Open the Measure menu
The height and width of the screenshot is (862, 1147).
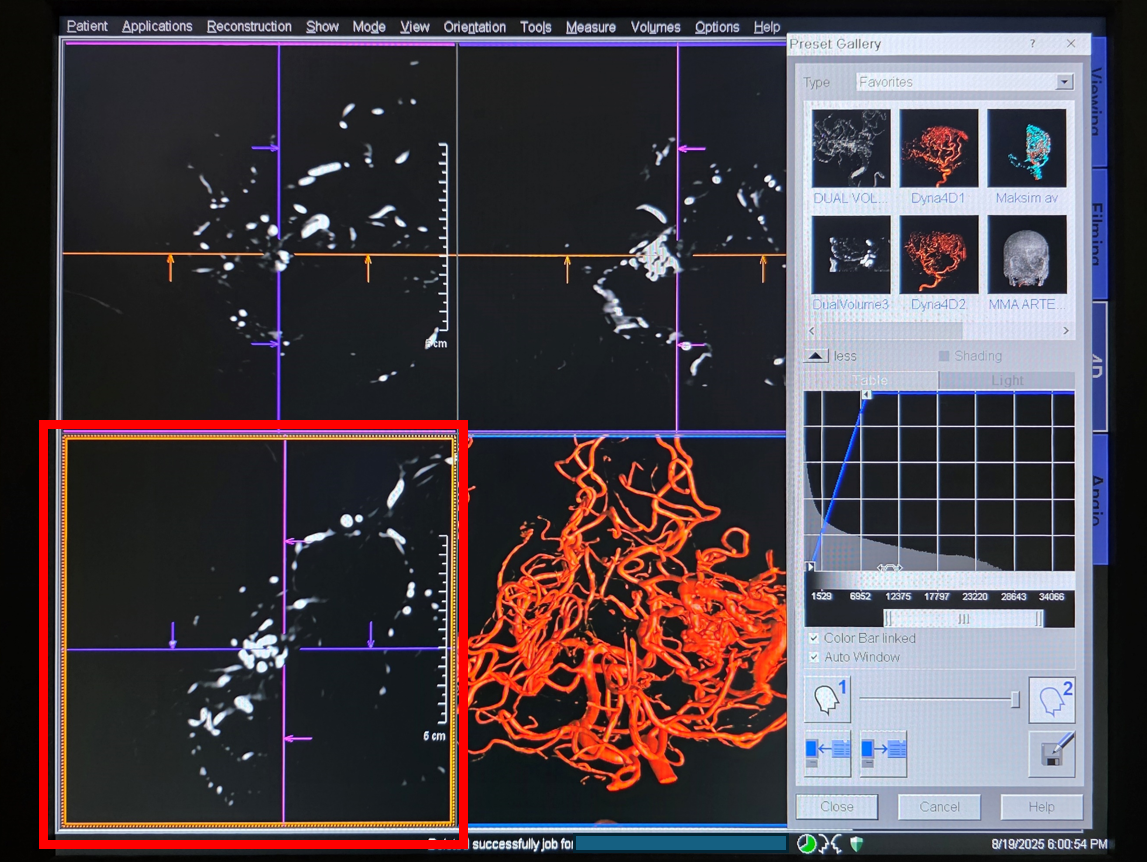point(590,27)
